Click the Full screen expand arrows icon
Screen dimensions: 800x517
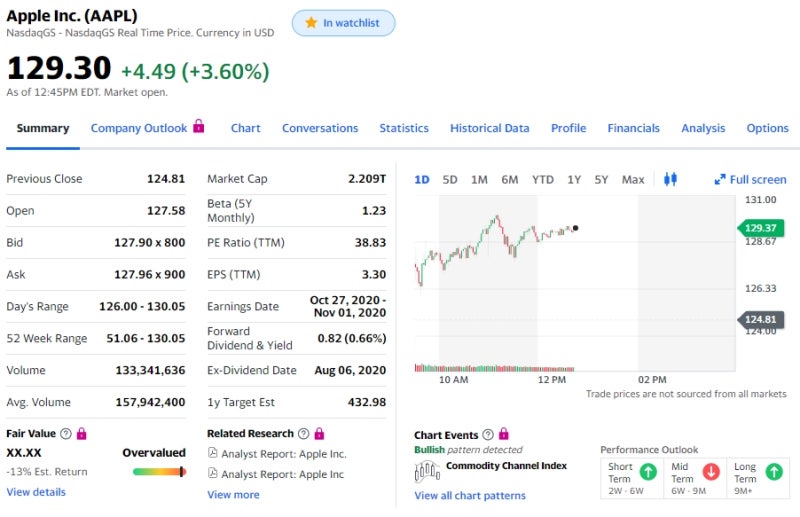point(719,180)
